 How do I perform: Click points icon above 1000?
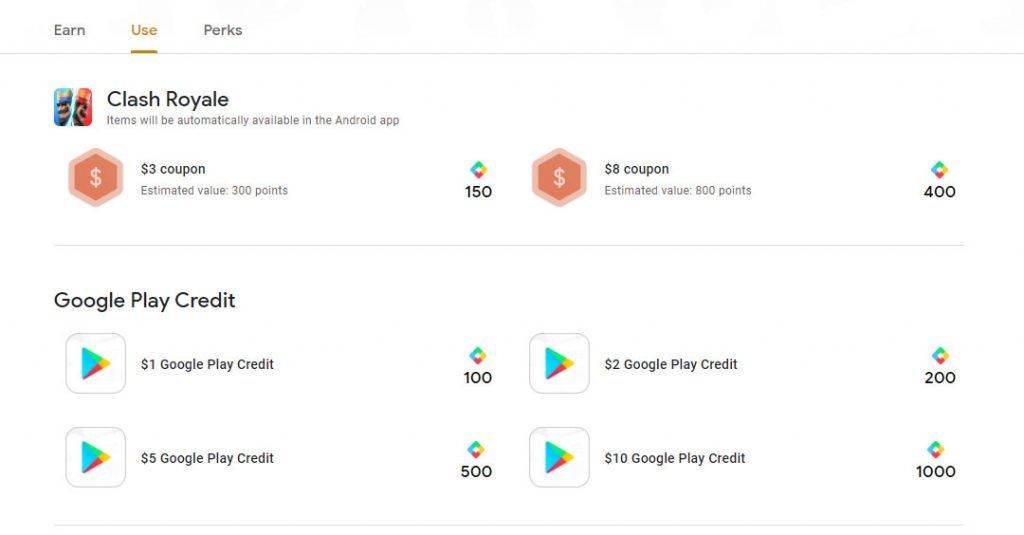coord(935,449)
